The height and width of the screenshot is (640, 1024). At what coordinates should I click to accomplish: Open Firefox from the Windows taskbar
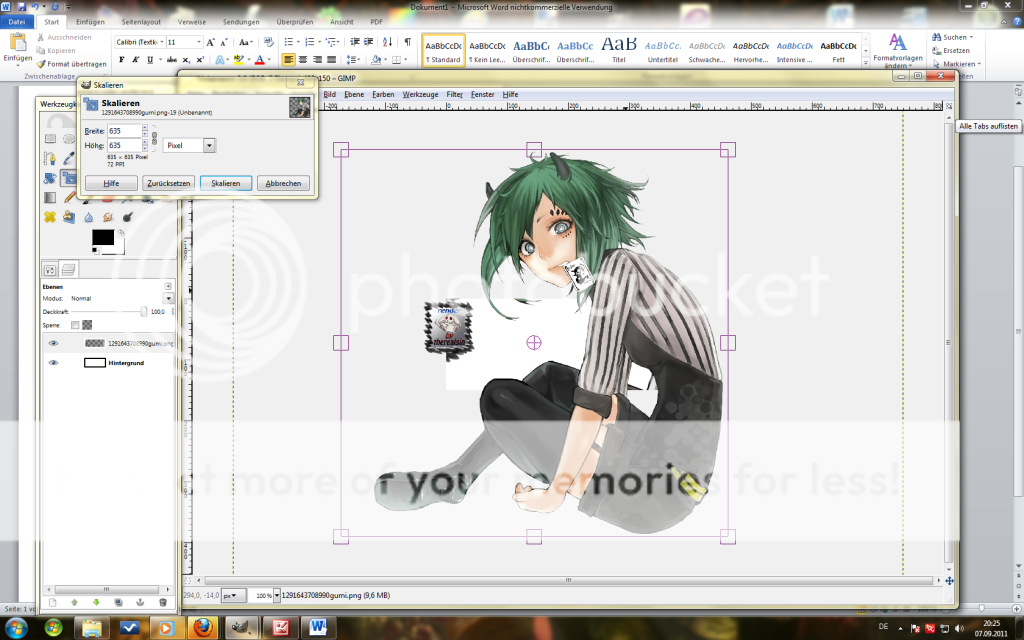point(202,628)
